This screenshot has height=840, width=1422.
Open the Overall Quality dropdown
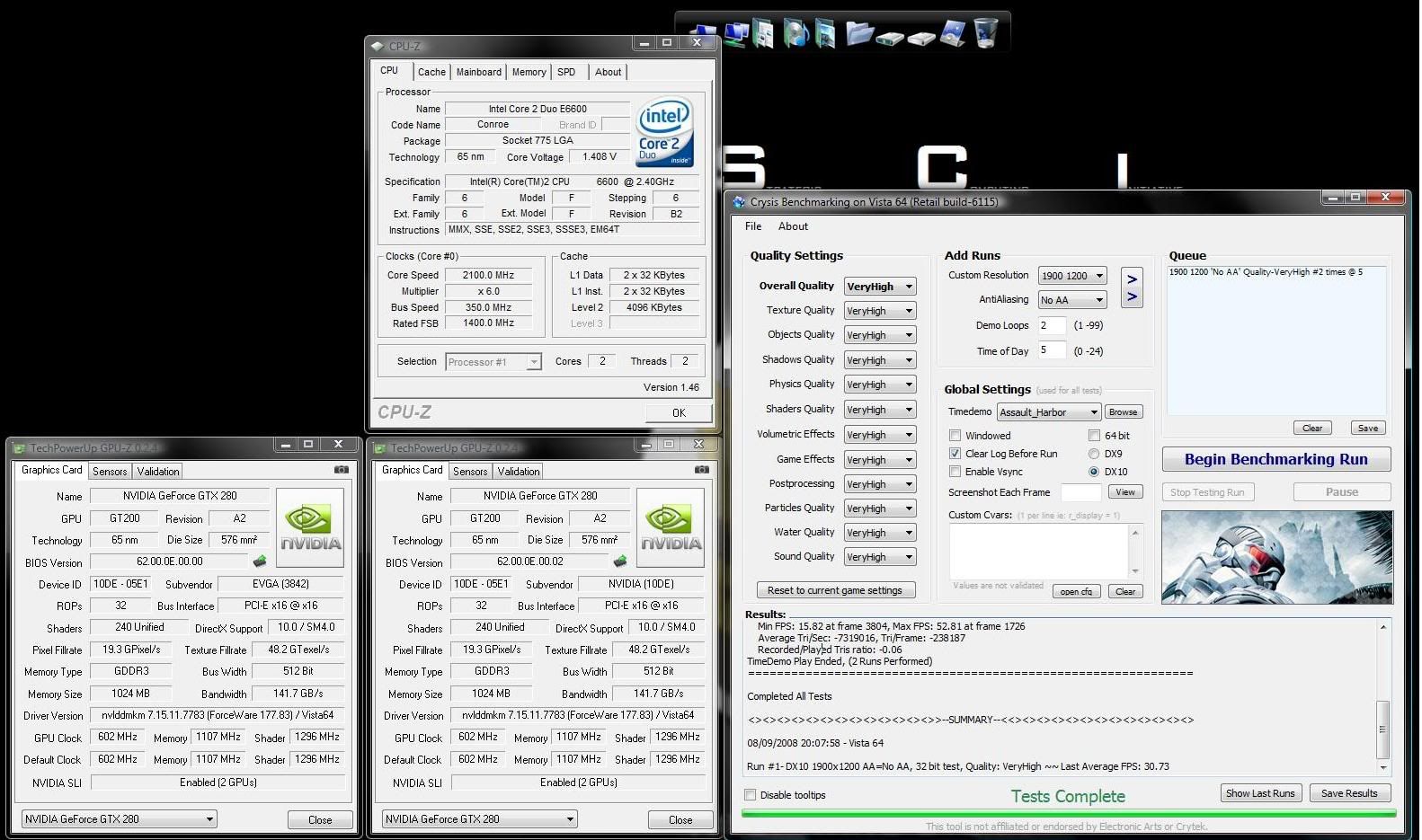click(x=879, y=287)
